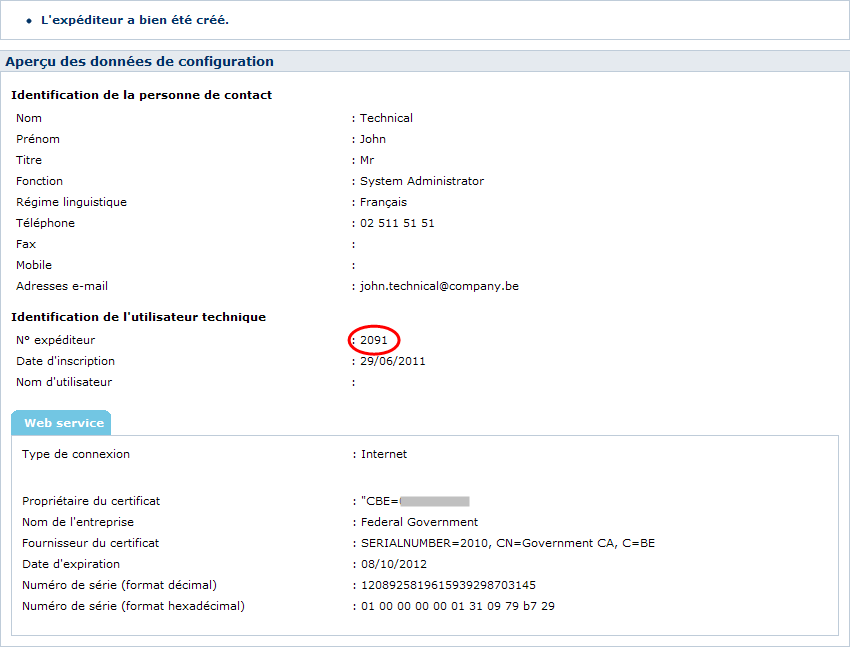
Task: Select the Type de connexion value Internet
Action: coord(381,453)
